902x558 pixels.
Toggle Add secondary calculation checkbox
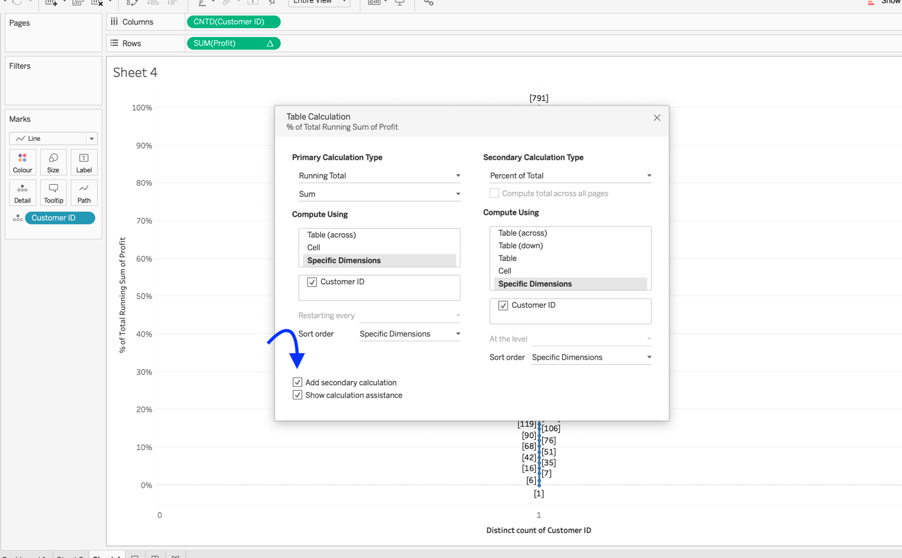point(297,382)
